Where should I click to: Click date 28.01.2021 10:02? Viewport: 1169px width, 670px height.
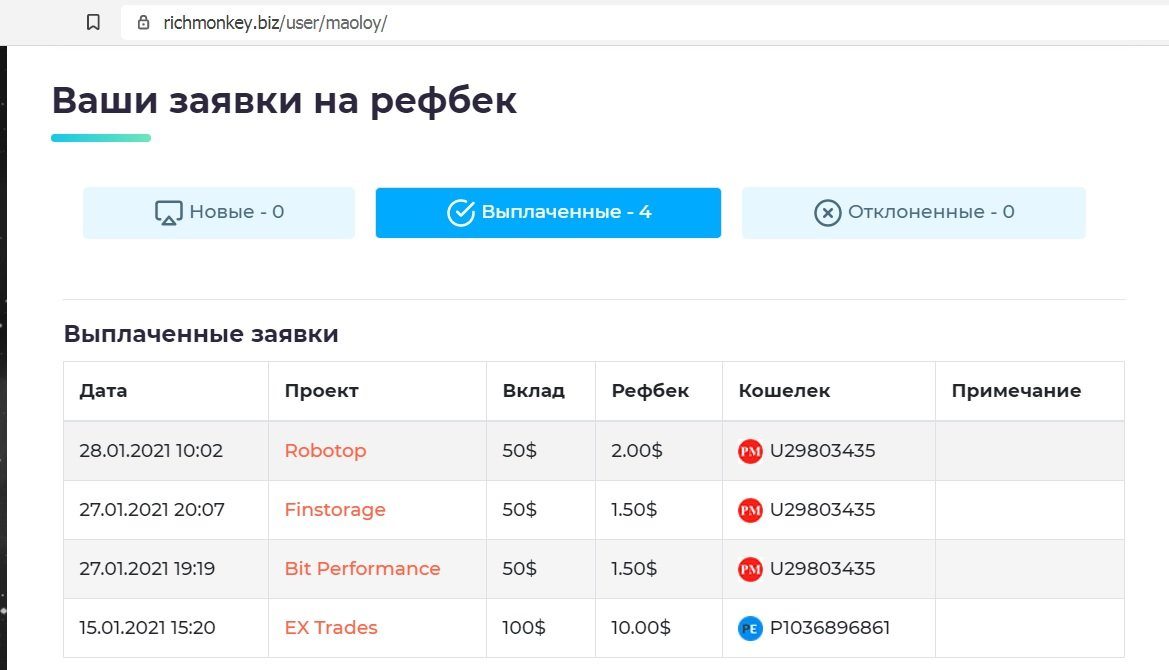click(x=151, y=450)
